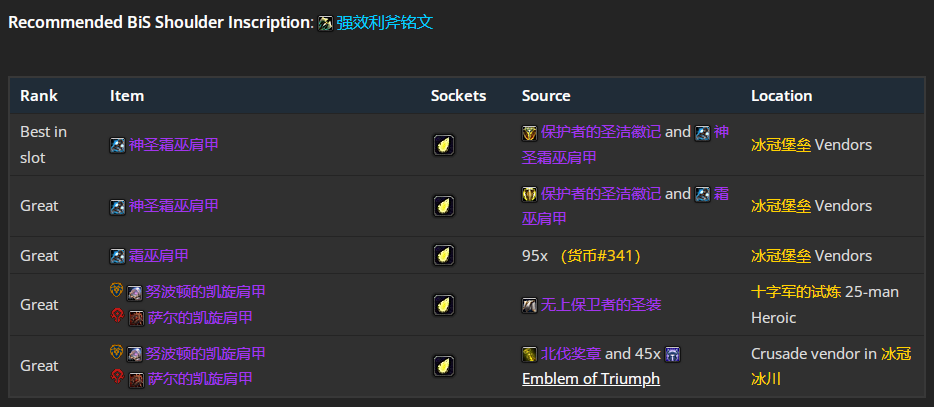This screenshot has height=407, width=934.
Task: Click the socket icon in the Best in slot row
Action: coord(444,145)
